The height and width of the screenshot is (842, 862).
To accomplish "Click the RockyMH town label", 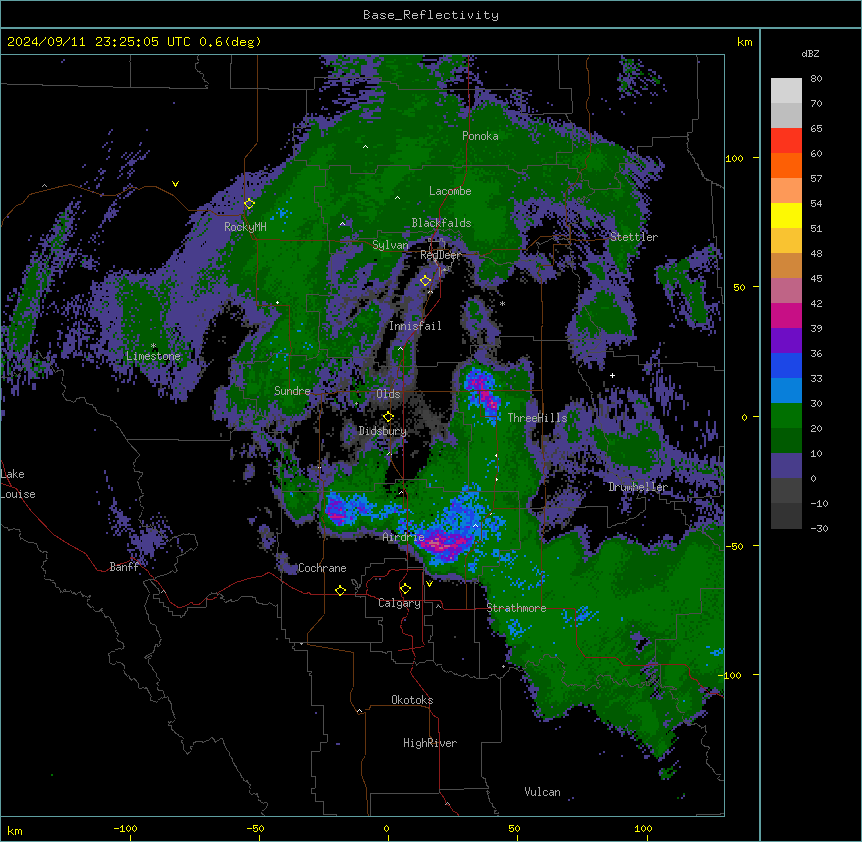I will (245, 226).
